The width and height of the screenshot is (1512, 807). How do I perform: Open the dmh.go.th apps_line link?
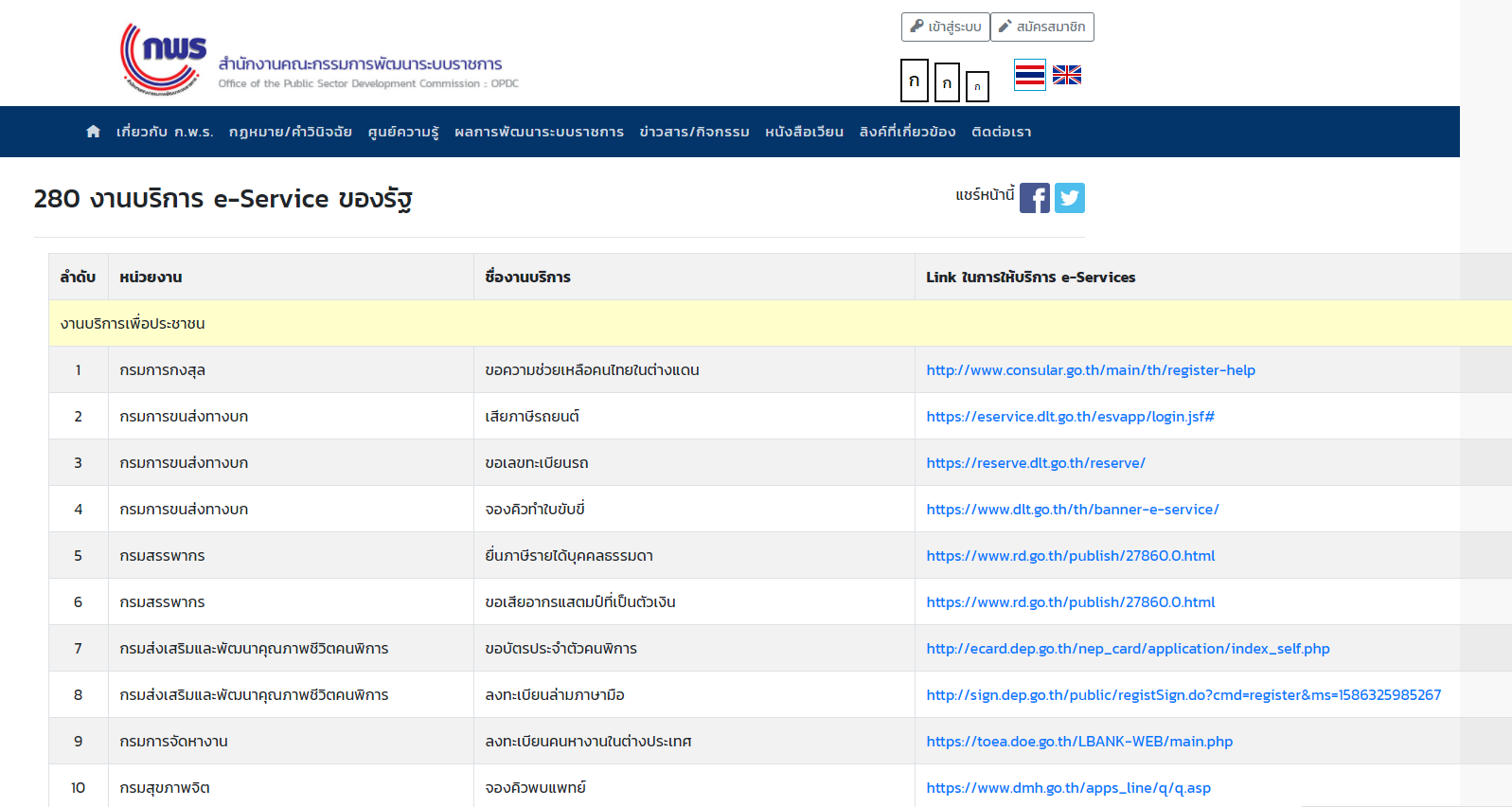pyautogui.click(x=1068, y=788)
